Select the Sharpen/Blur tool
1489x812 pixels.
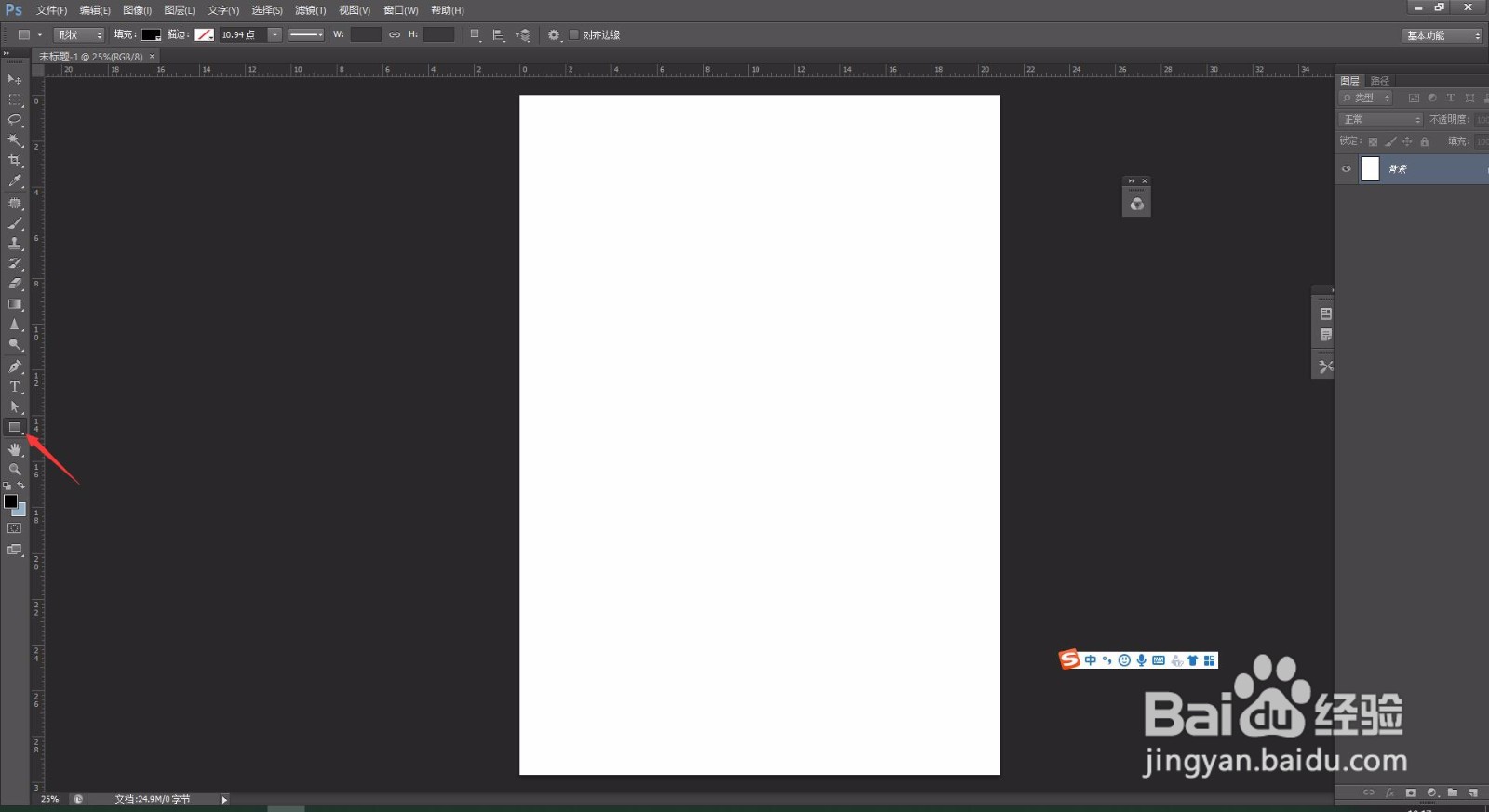pyautogui.click(x=14, y=325)
